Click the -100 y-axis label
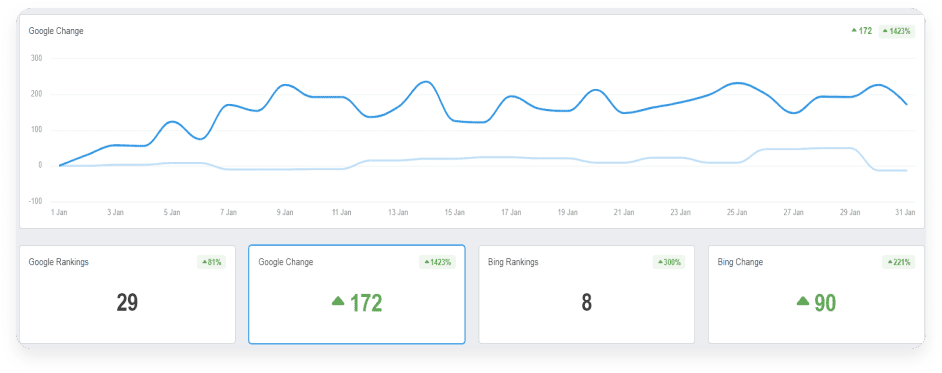The image size is (942, 373). [35, 201]
